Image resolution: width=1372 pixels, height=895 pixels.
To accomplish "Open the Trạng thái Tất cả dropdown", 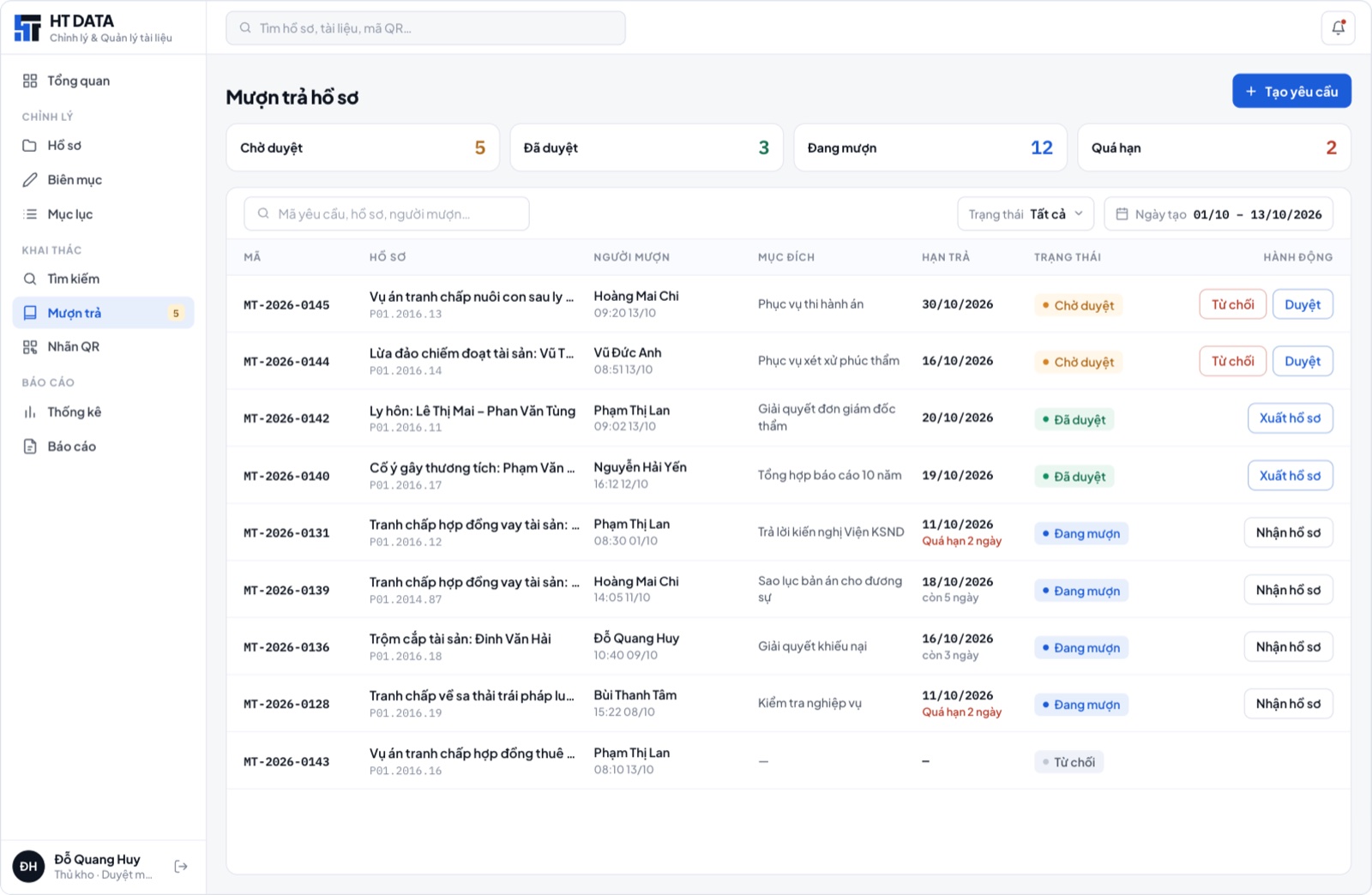I will tap(1026, 214).
